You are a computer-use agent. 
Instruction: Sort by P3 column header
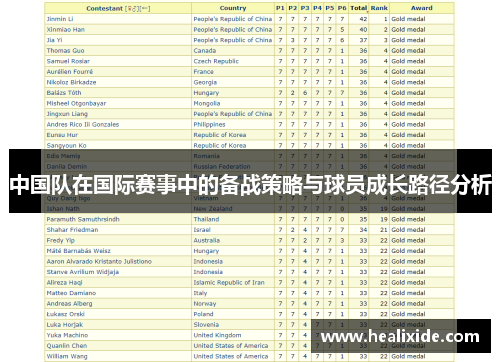[305, 8]
